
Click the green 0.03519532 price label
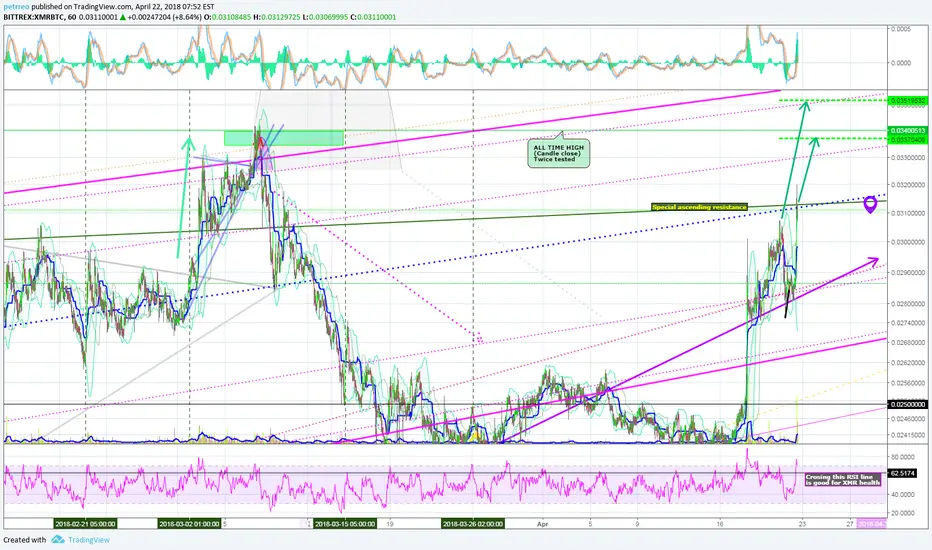click(x=907, y=100)
